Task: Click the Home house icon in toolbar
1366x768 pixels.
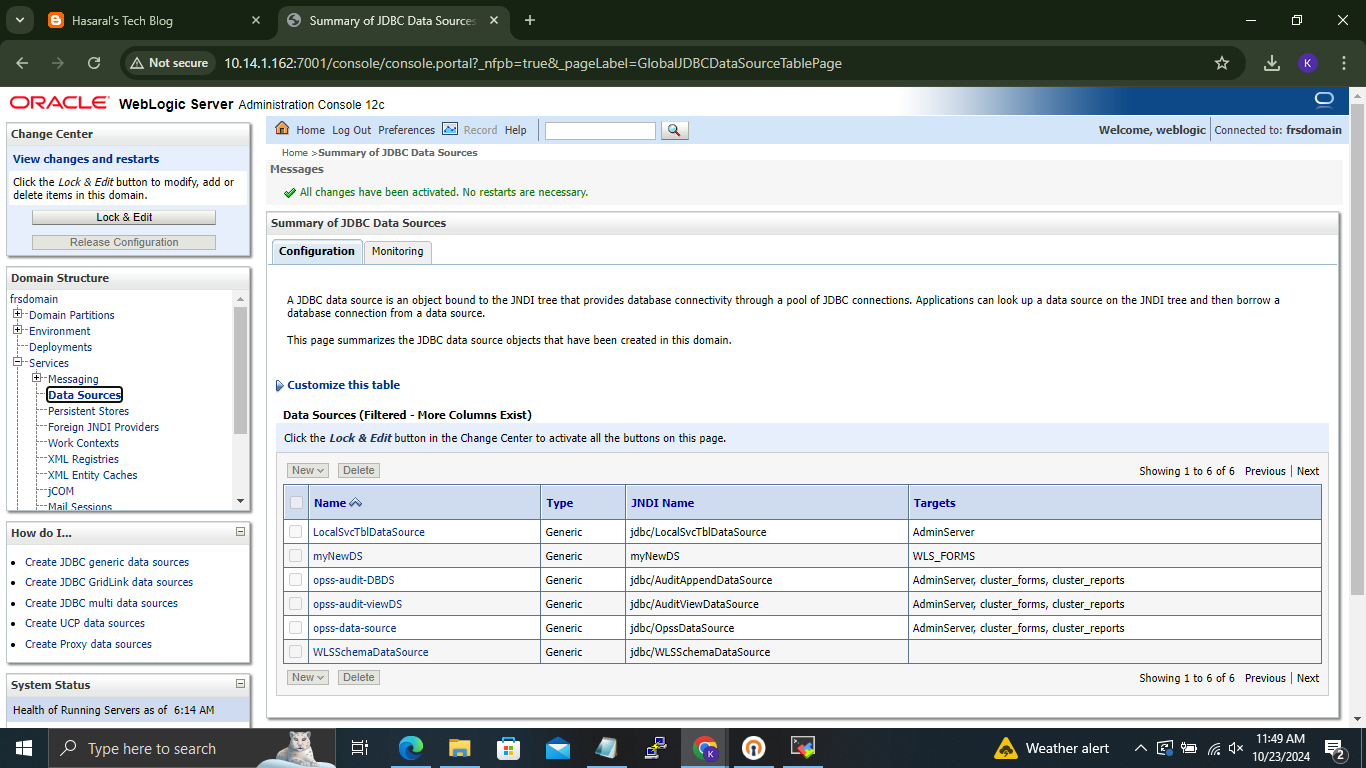Action: click(x=282, y=129)
